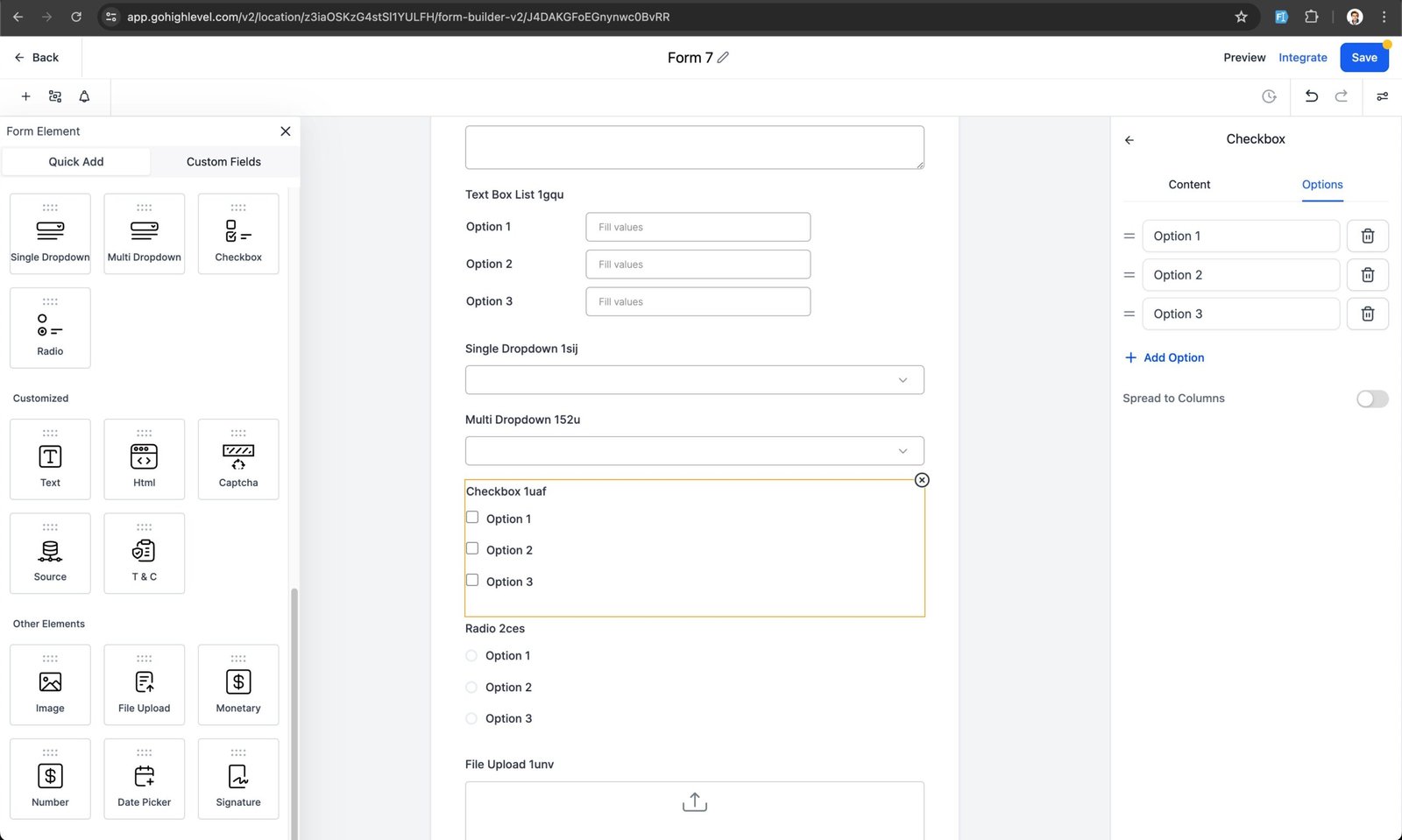Select Option 2 radio under Radio 2ces
Viewport: 1402px width, 840px height.
[x=471, y=688]
